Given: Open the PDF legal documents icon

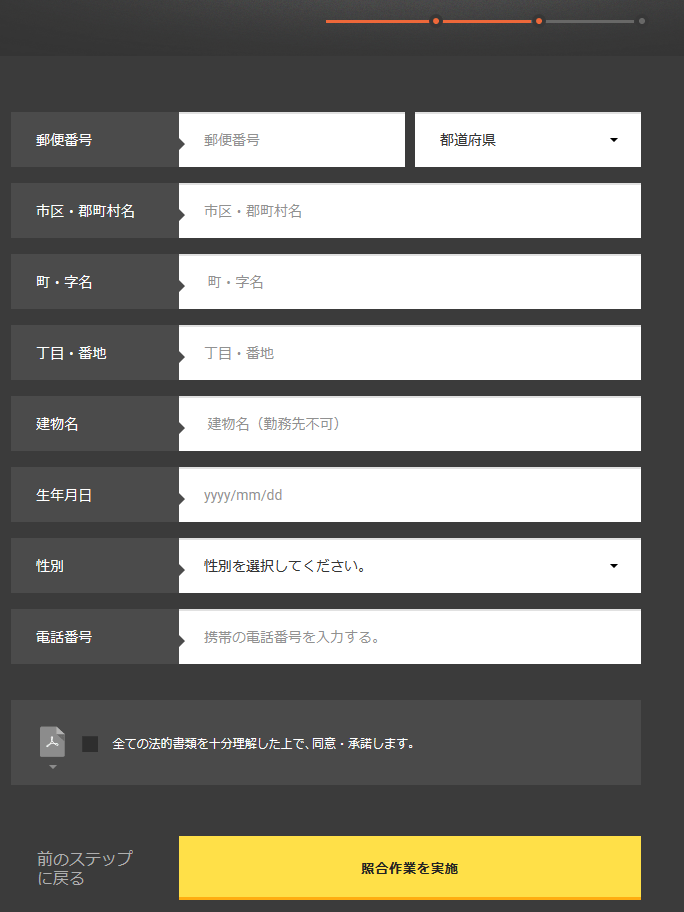Looking at the screenshot, I should click(52, 742).
